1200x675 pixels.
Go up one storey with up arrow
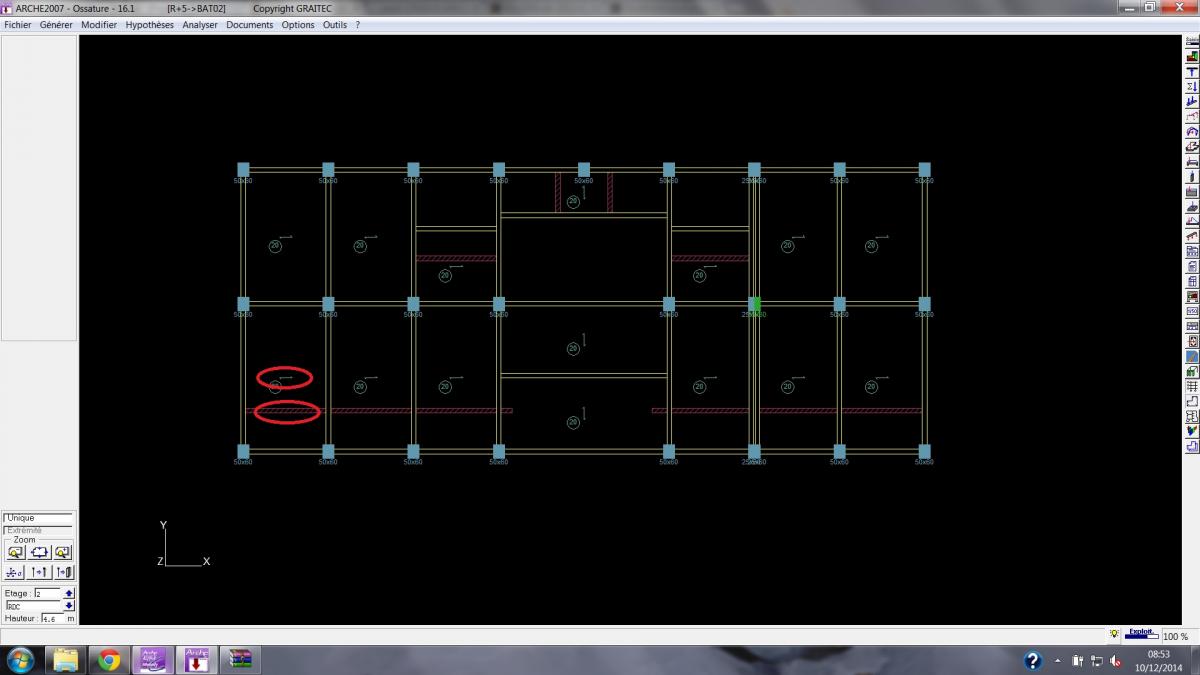click(69, 593)
